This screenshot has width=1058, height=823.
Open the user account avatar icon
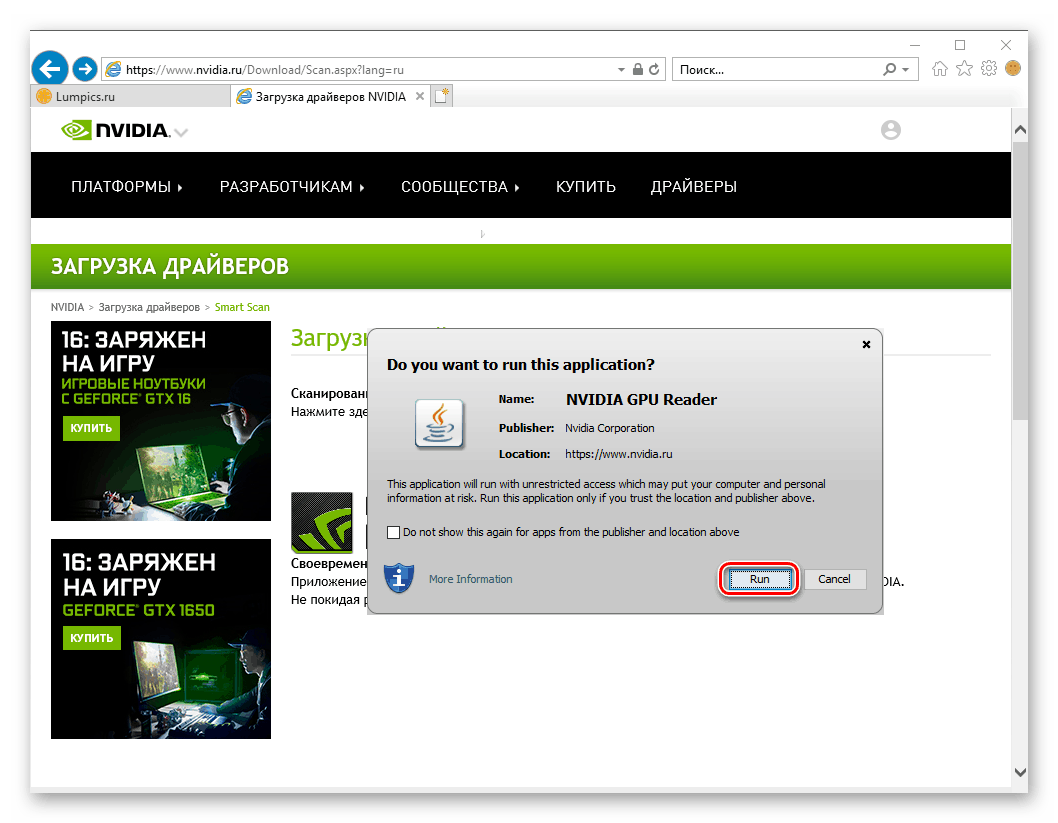click(x=891, y=130)
